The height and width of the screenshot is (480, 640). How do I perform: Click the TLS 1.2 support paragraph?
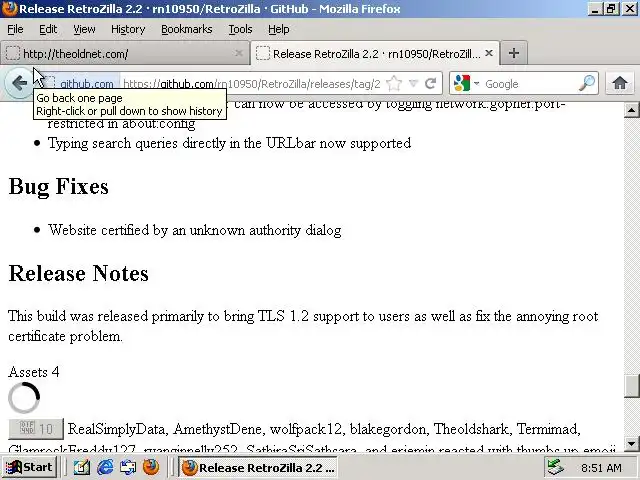click(303, 326)
